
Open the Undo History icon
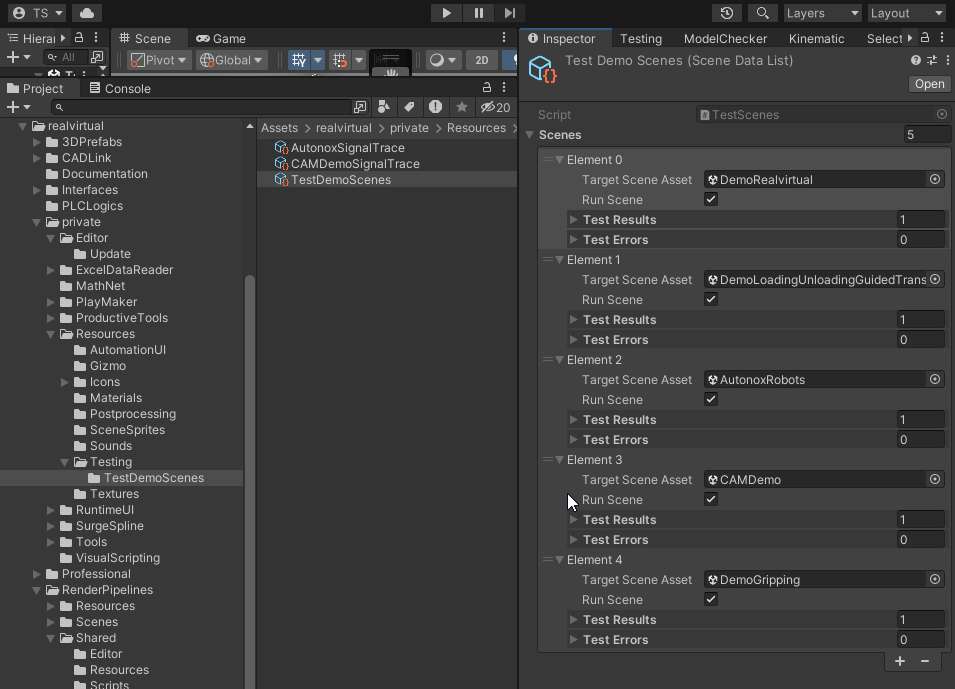[x=727, y=13]
